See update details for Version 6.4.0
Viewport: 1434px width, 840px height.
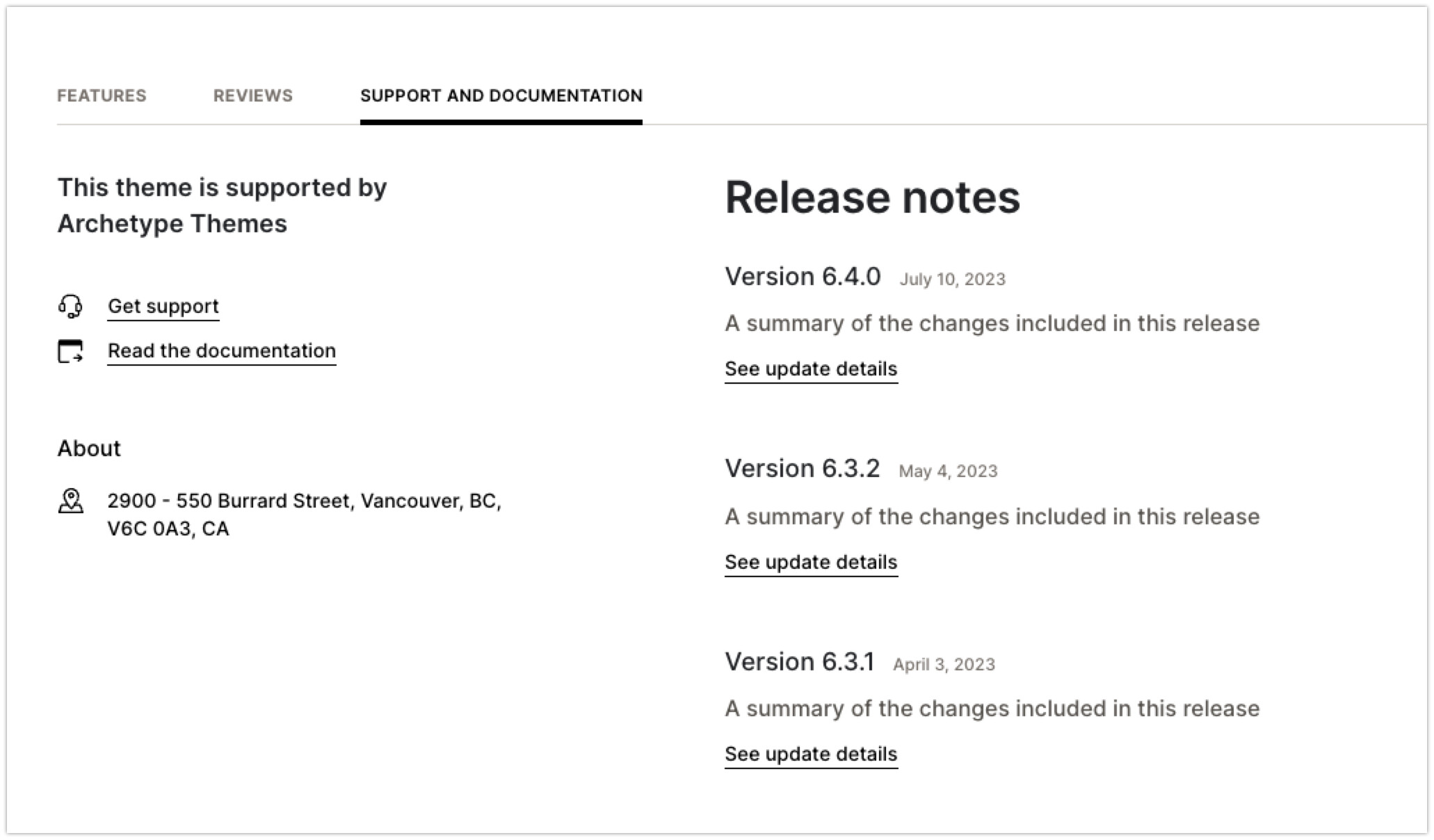pos(810,369)
